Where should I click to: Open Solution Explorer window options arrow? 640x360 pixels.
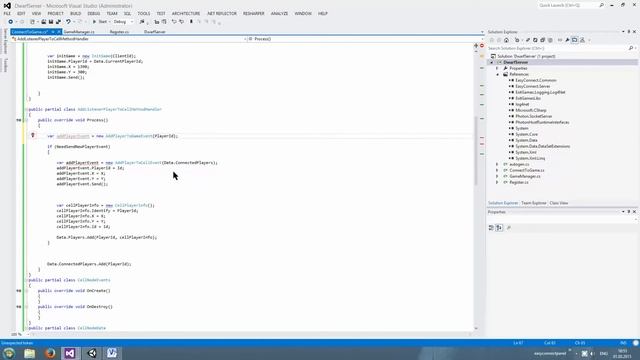click(623, 32)
